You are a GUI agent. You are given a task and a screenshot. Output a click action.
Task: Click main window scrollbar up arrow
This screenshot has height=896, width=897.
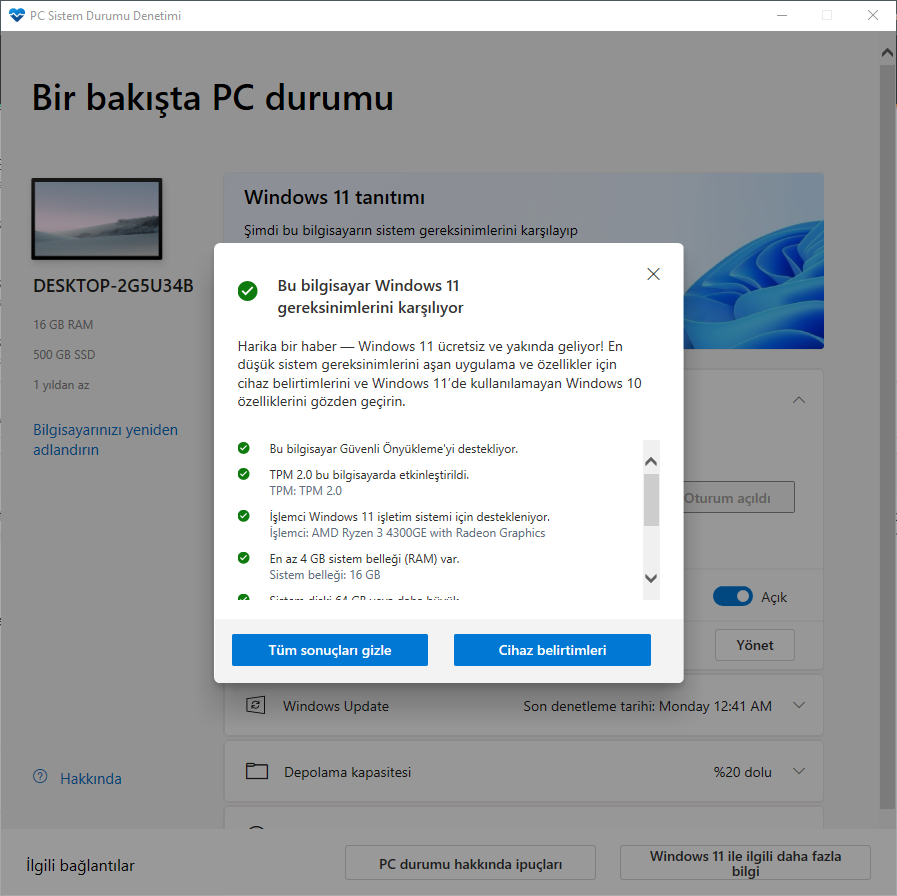tap(887, 53)
